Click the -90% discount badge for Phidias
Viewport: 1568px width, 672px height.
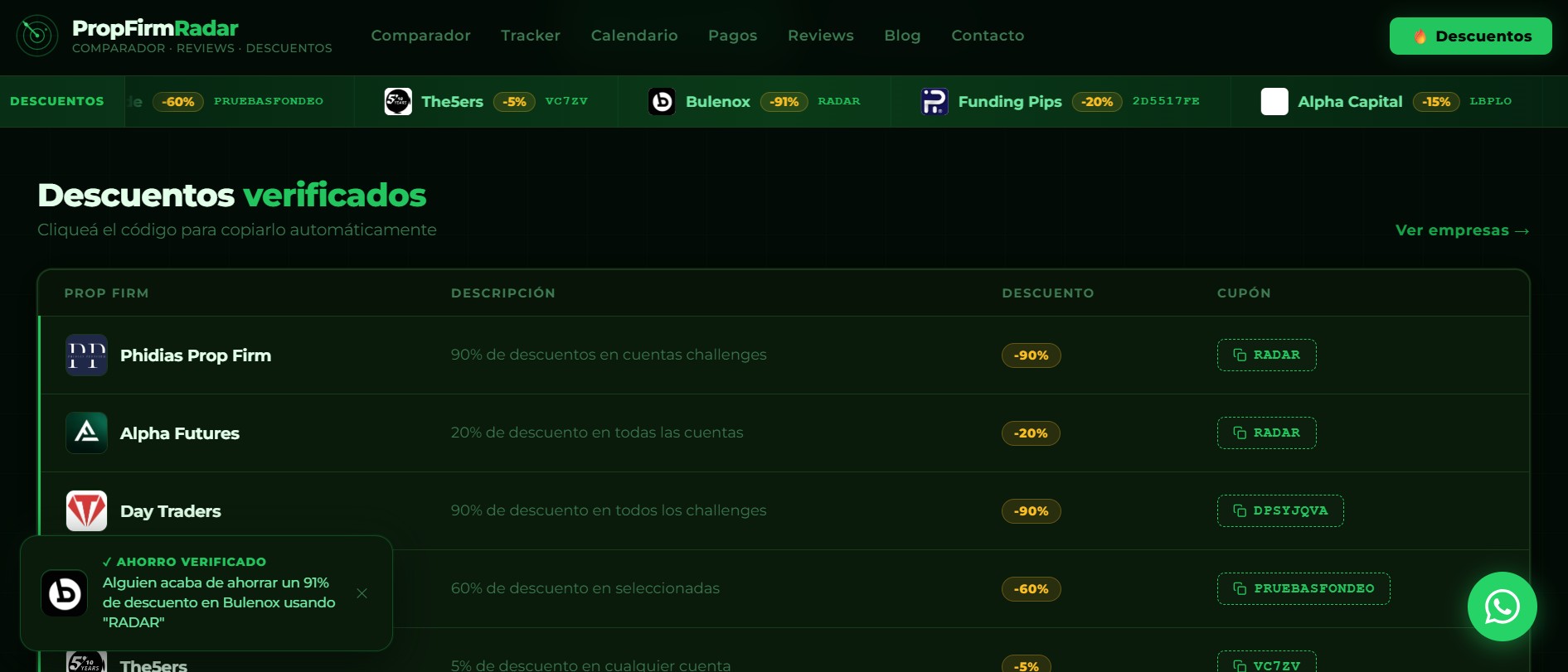tap(1032, 355)
